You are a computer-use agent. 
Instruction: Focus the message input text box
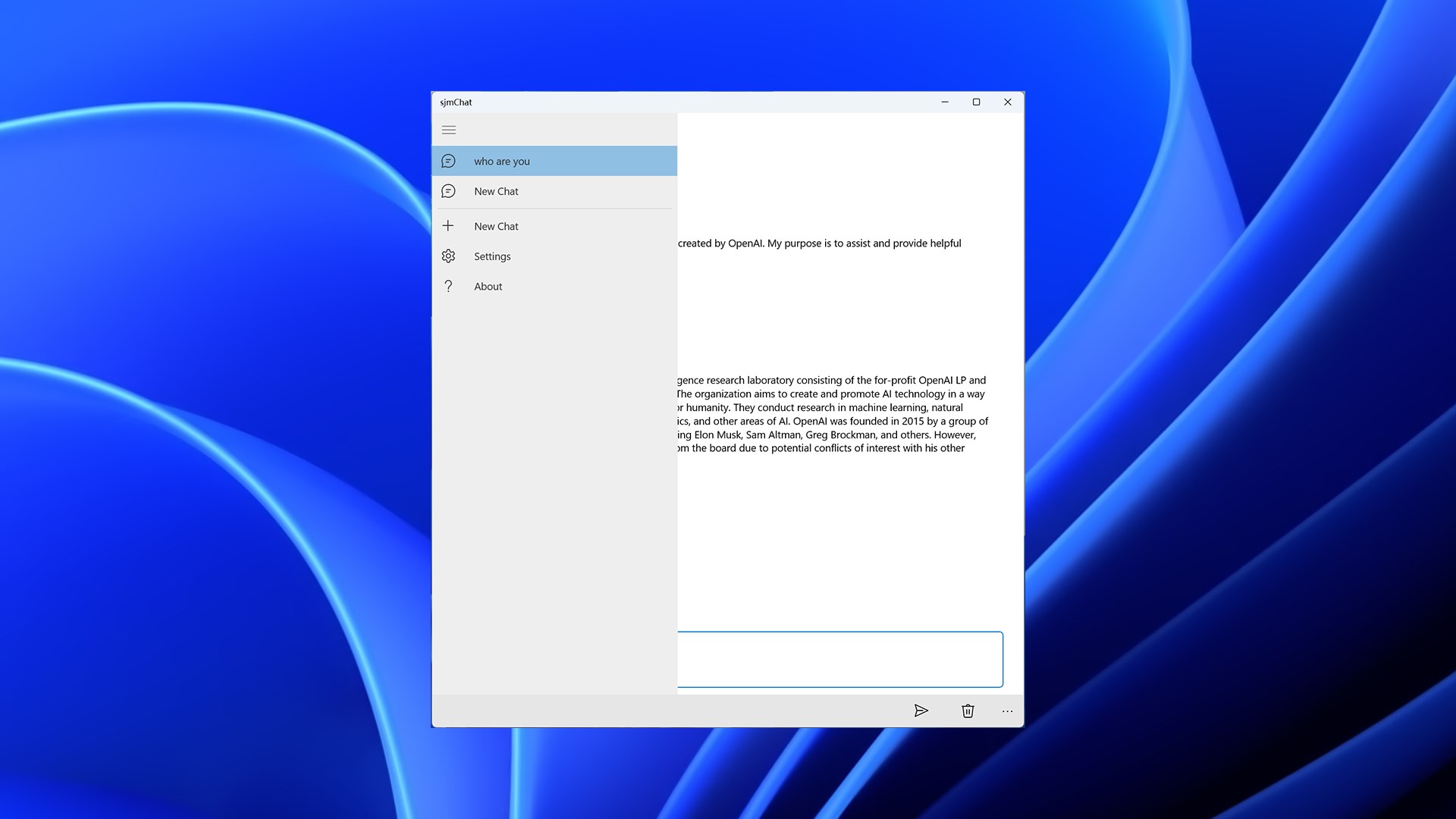[x=840, y=659]
